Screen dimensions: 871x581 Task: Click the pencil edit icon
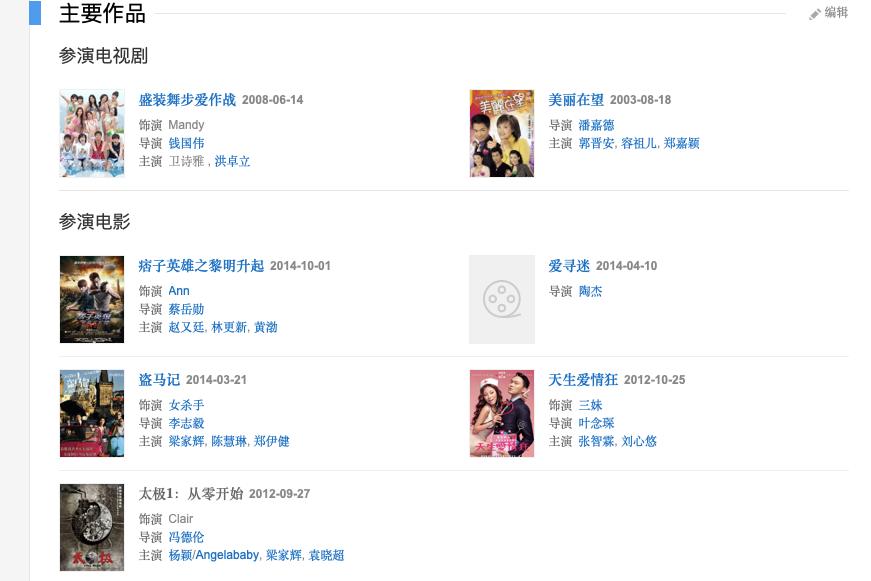[x=815, y=13]
